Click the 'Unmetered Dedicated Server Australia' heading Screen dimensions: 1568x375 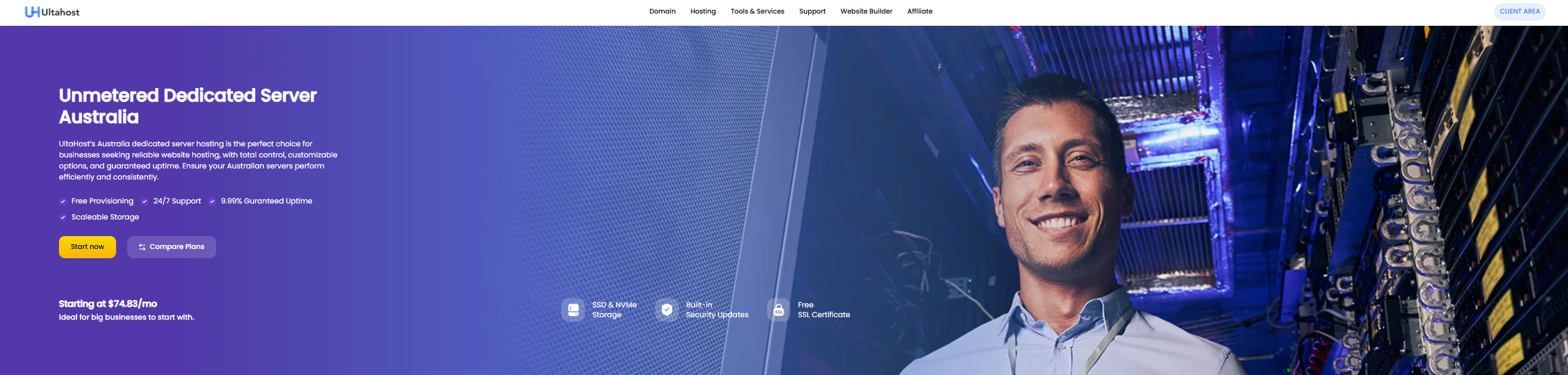187,106
